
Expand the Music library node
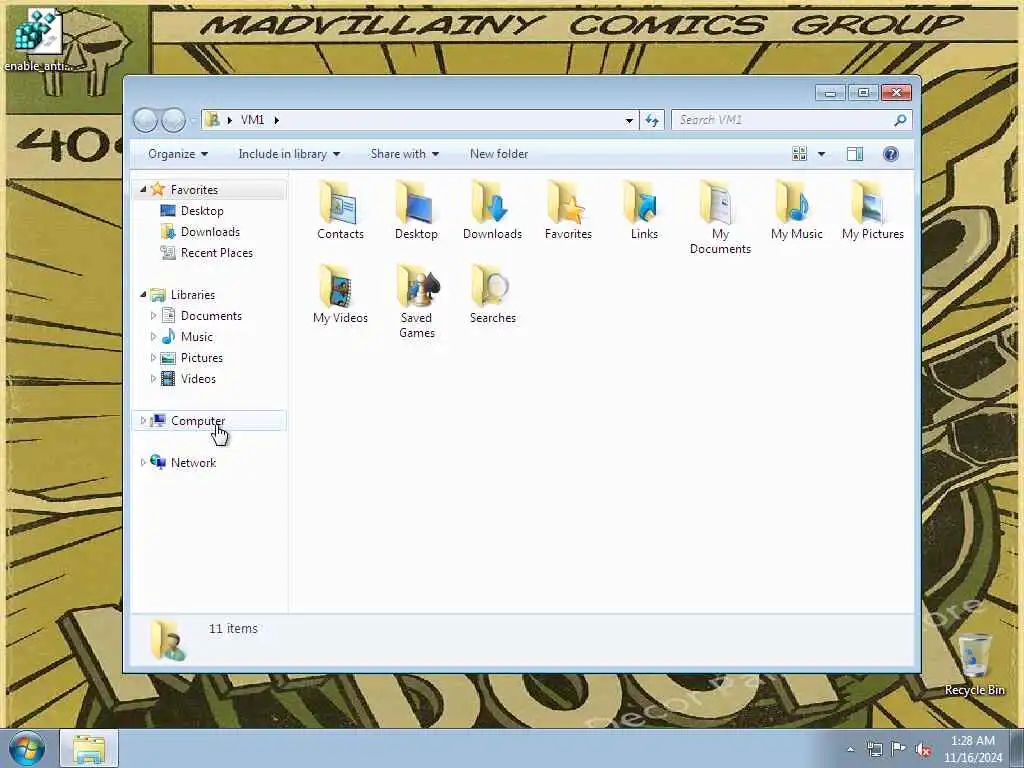pos(153,336)
